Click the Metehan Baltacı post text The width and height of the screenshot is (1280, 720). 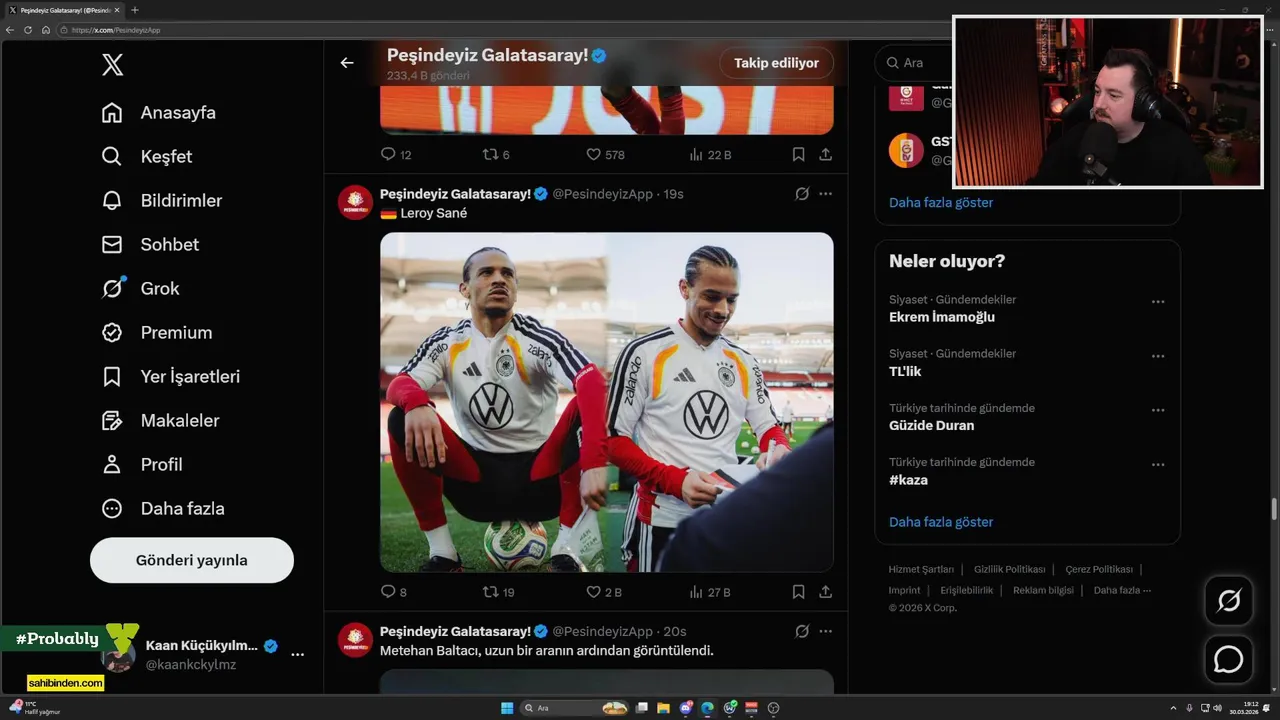(547, 651)
